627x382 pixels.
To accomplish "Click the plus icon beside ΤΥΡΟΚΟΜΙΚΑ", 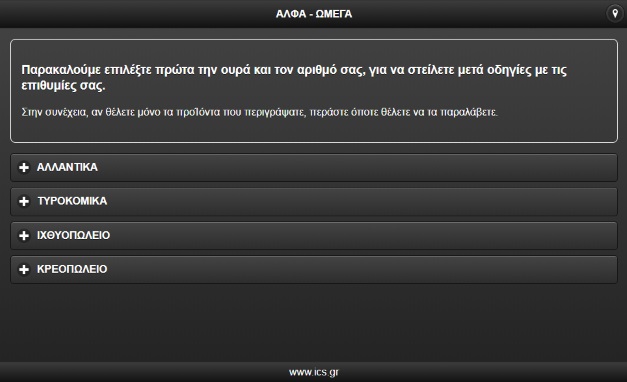I will [x=24, y=201].
